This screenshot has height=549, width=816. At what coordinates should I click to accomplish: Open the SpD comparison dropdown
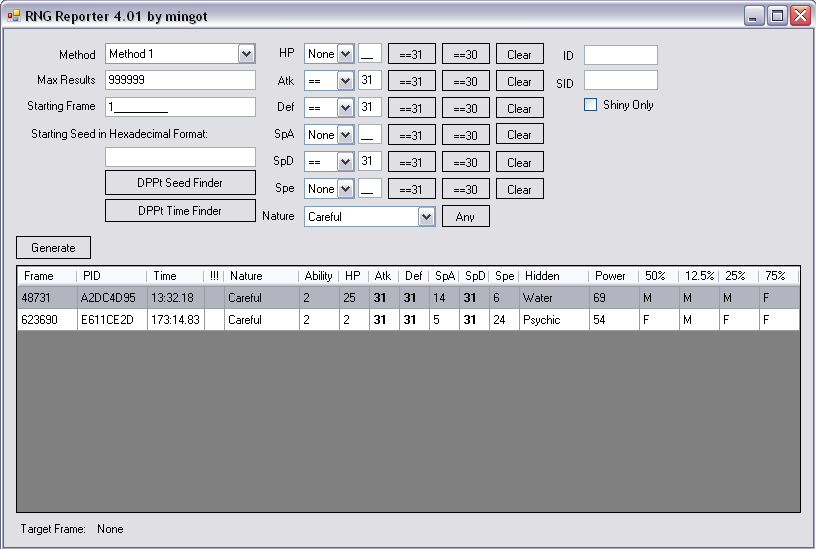coord(329,162)
